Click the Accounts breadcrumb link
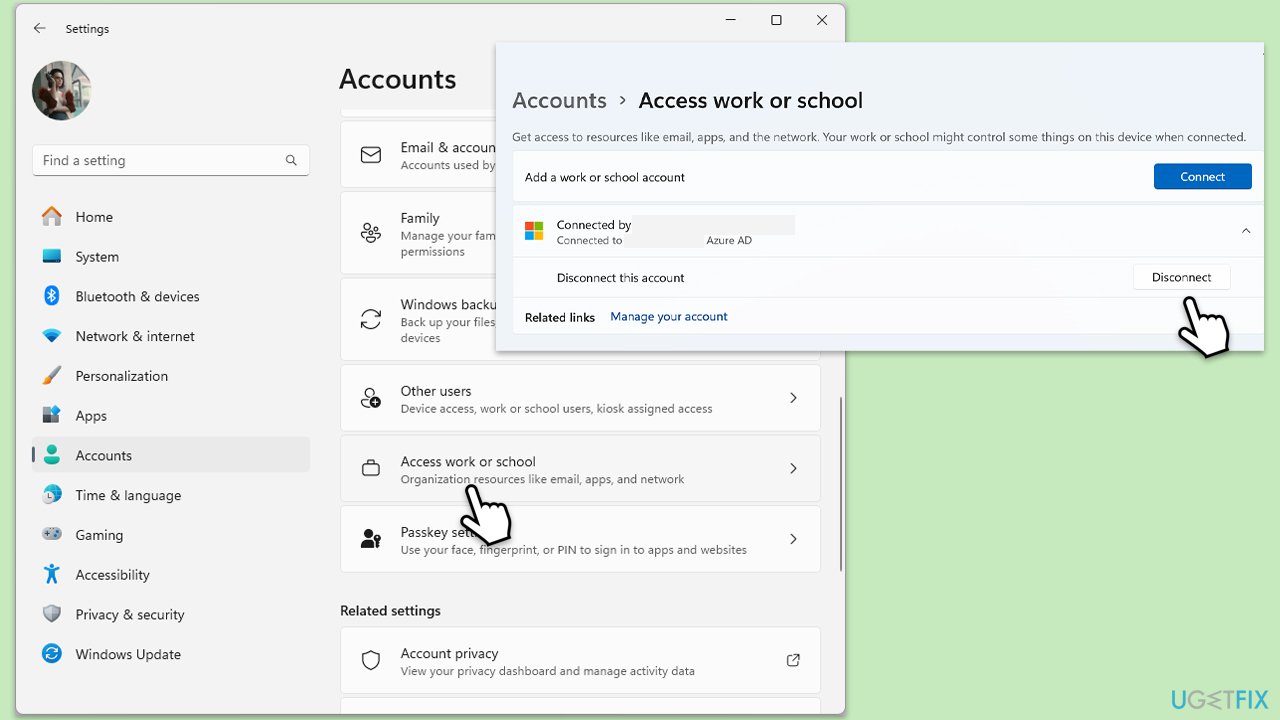Viewport: 1280px width, 720px height. (x=559, y=100)
